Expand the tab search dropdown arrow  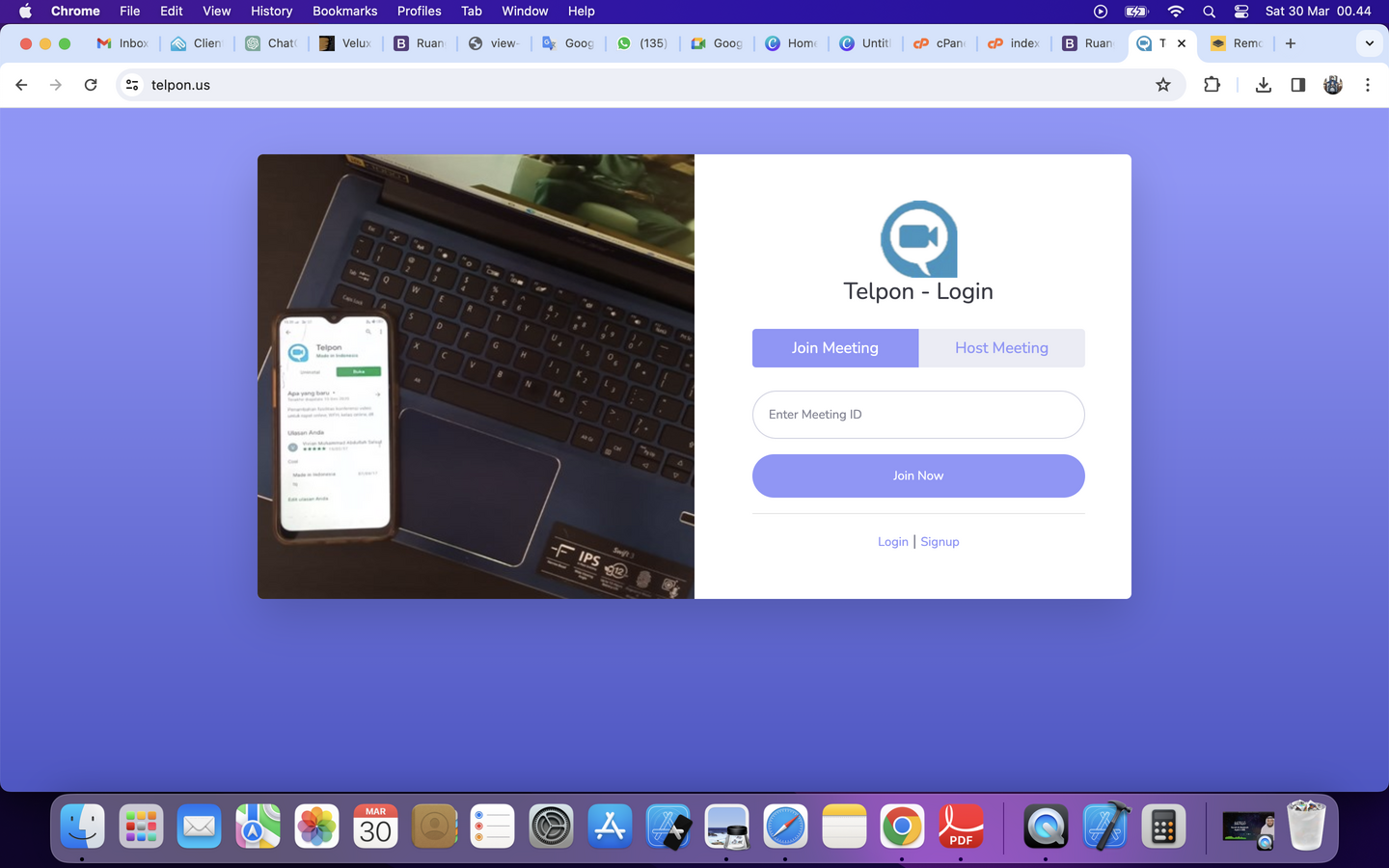(x=1369, y=43)
